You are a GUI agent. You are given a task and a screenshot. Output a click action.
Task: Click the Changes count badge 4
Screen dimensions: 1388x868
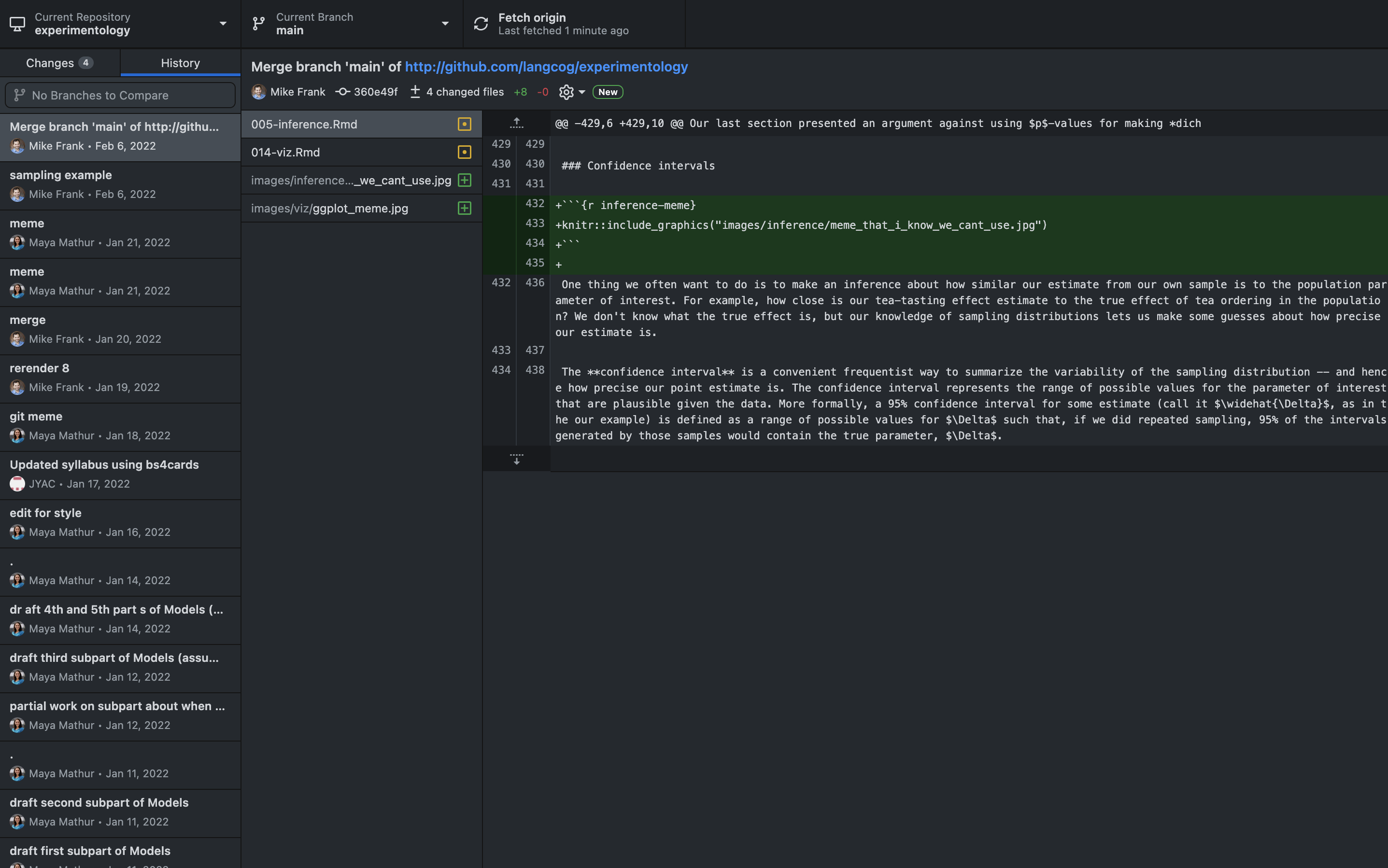85,63
